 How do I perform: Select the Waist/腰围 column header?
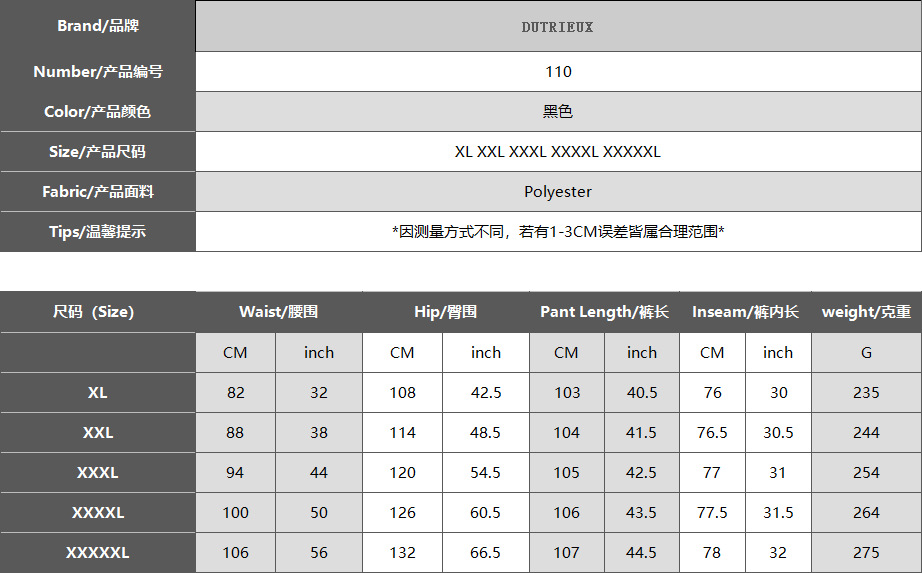pos(278,312)
